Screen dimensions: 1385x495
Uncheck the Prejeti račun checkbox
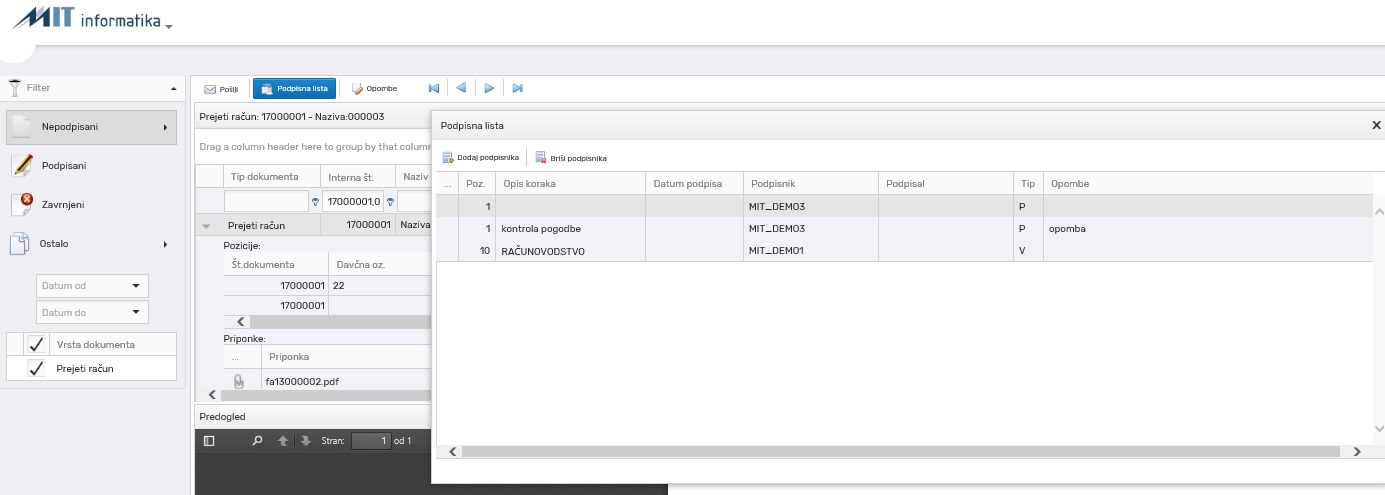pyautogui.click(x=38, y=368)
